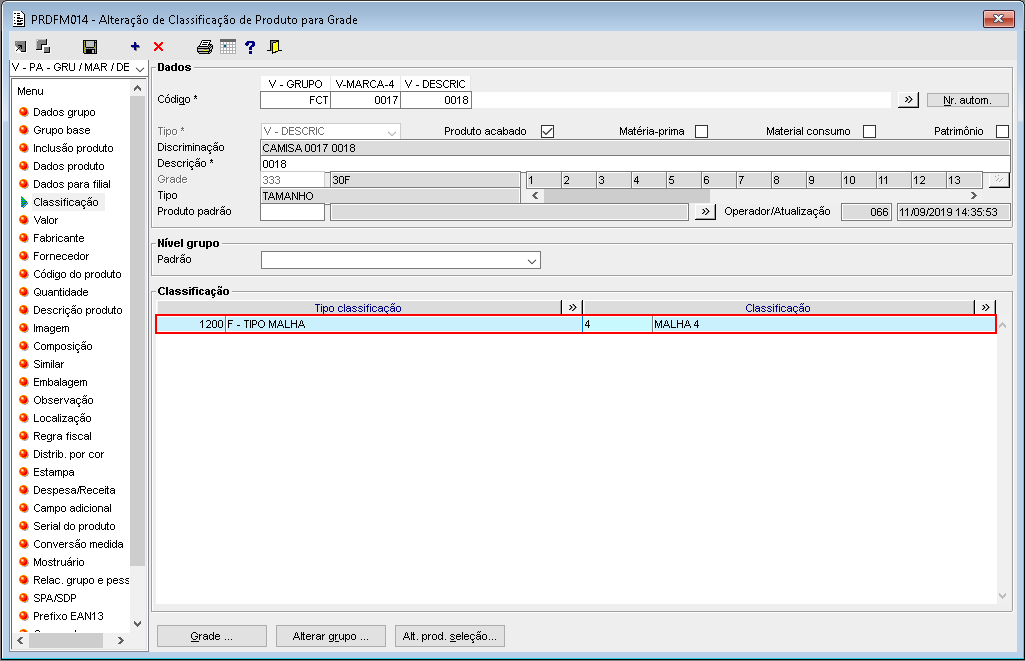1025x661 pixels.
Task: Select Grupo base in menu
Action: click(61, 130)
